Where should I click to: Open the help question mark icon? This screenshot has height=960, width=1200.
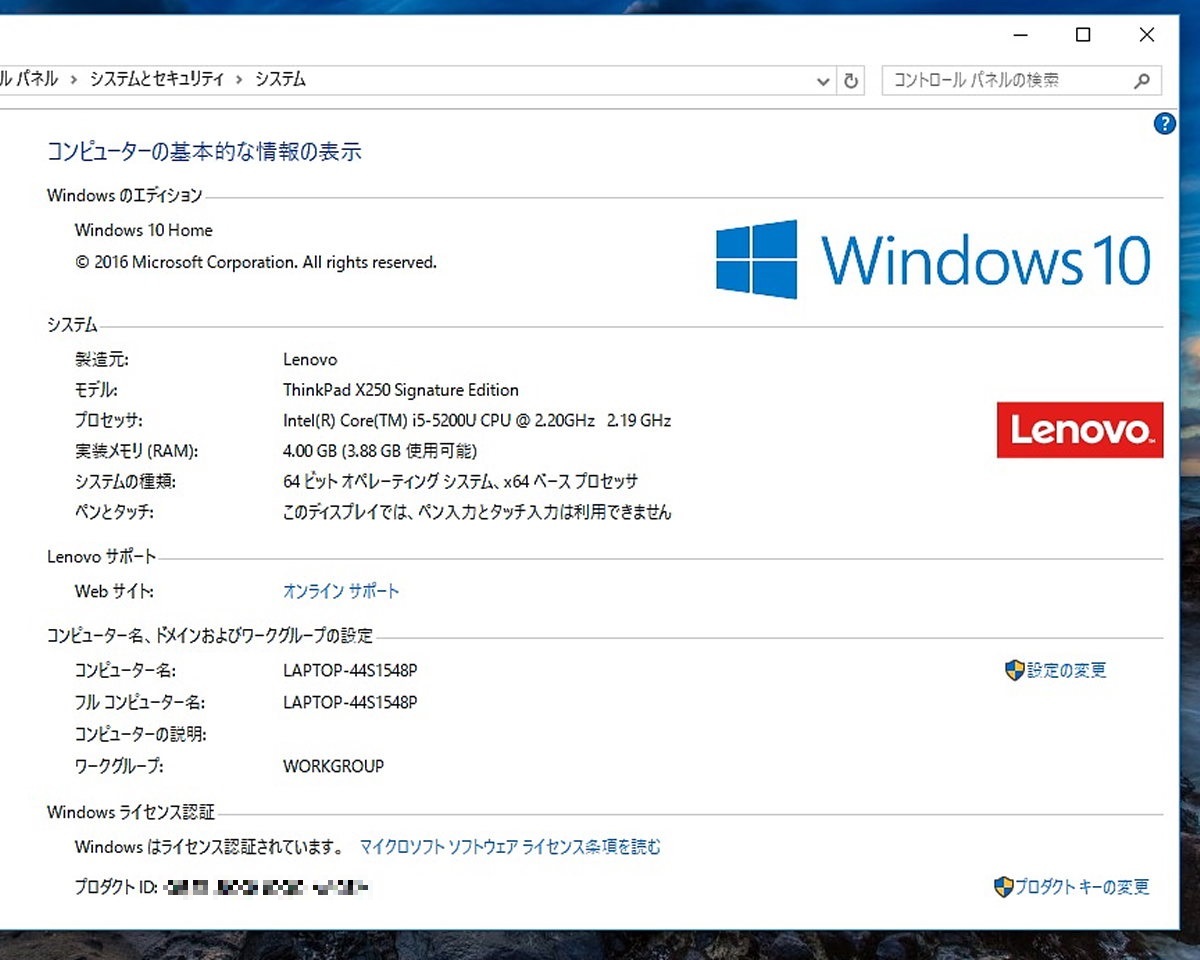coord(1164,124)
